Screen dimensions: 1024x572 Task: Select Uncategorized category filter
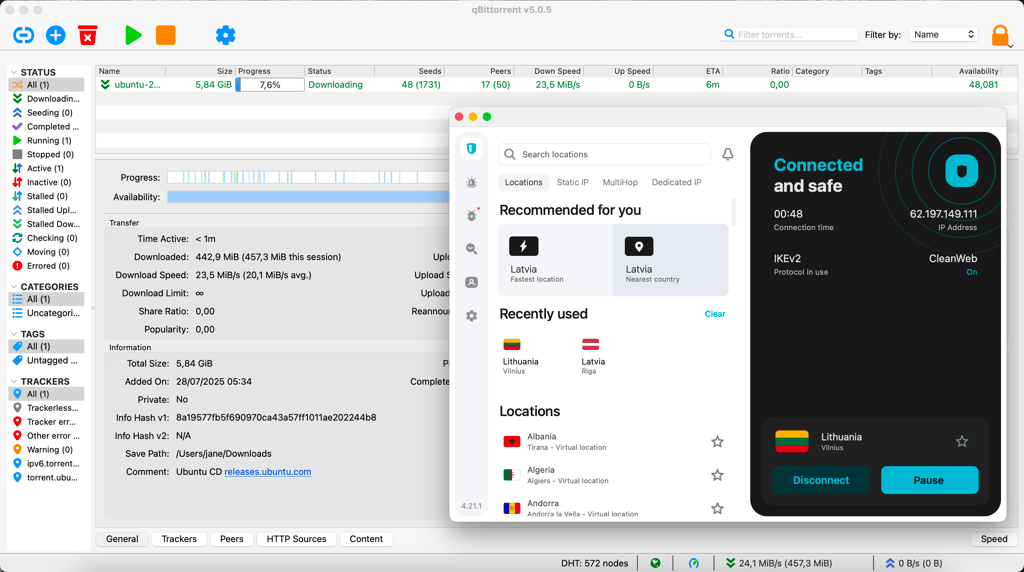pos(46,313)
